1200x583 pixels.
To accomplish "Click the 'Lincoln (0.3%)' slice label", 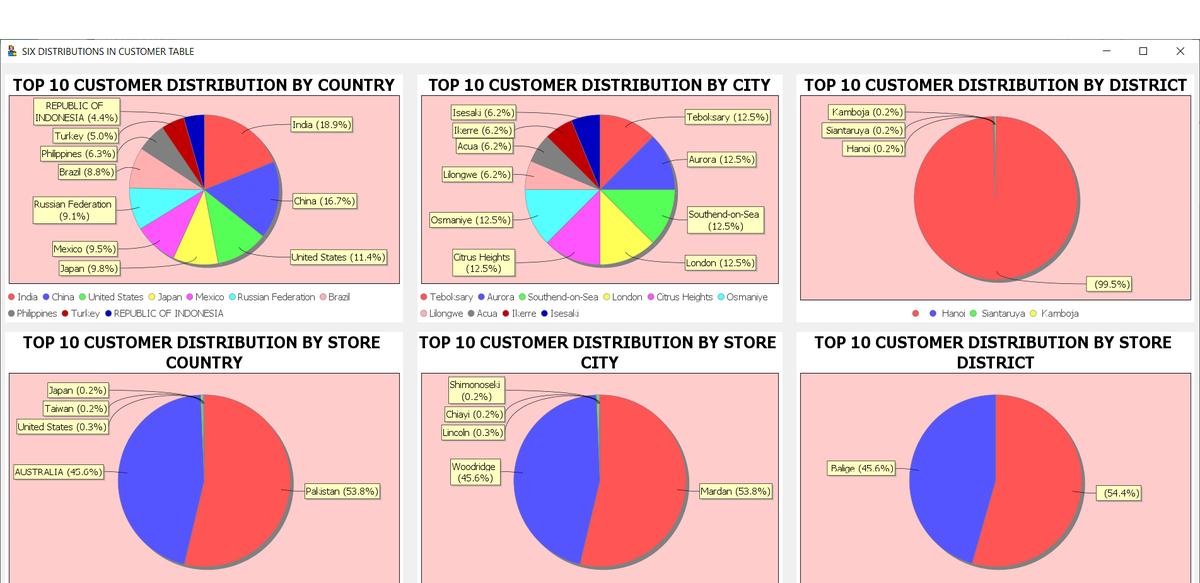I will [473, 432].
